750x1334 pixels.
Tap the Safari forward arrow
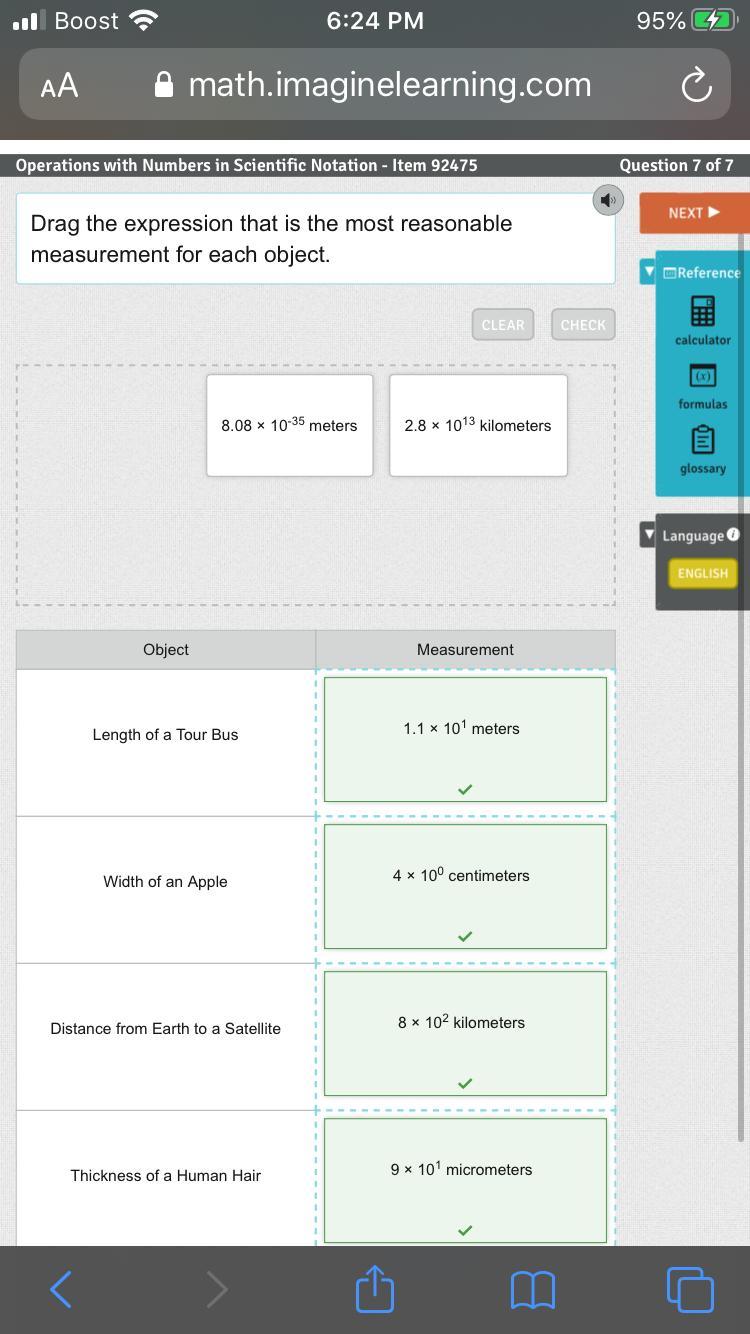click(217, 1289)
